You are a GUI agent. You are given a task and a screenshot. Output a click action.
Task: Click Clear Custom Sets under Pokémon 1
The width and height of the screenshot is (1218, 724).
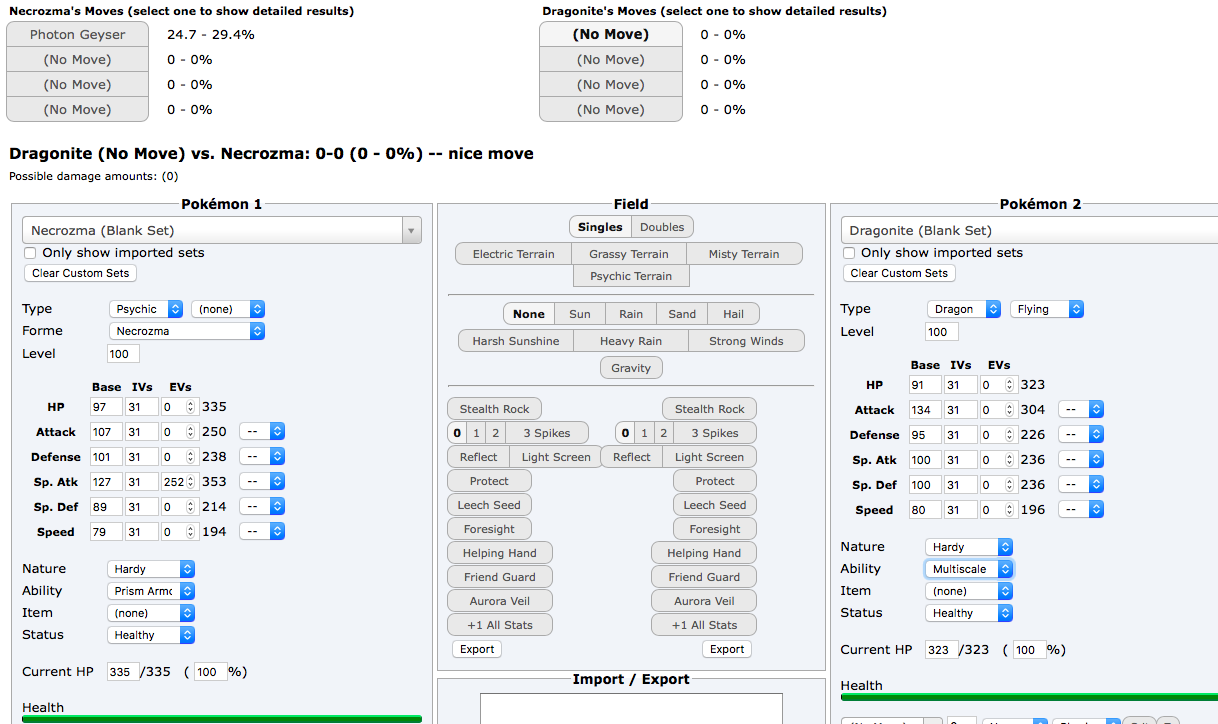[80, 273]
